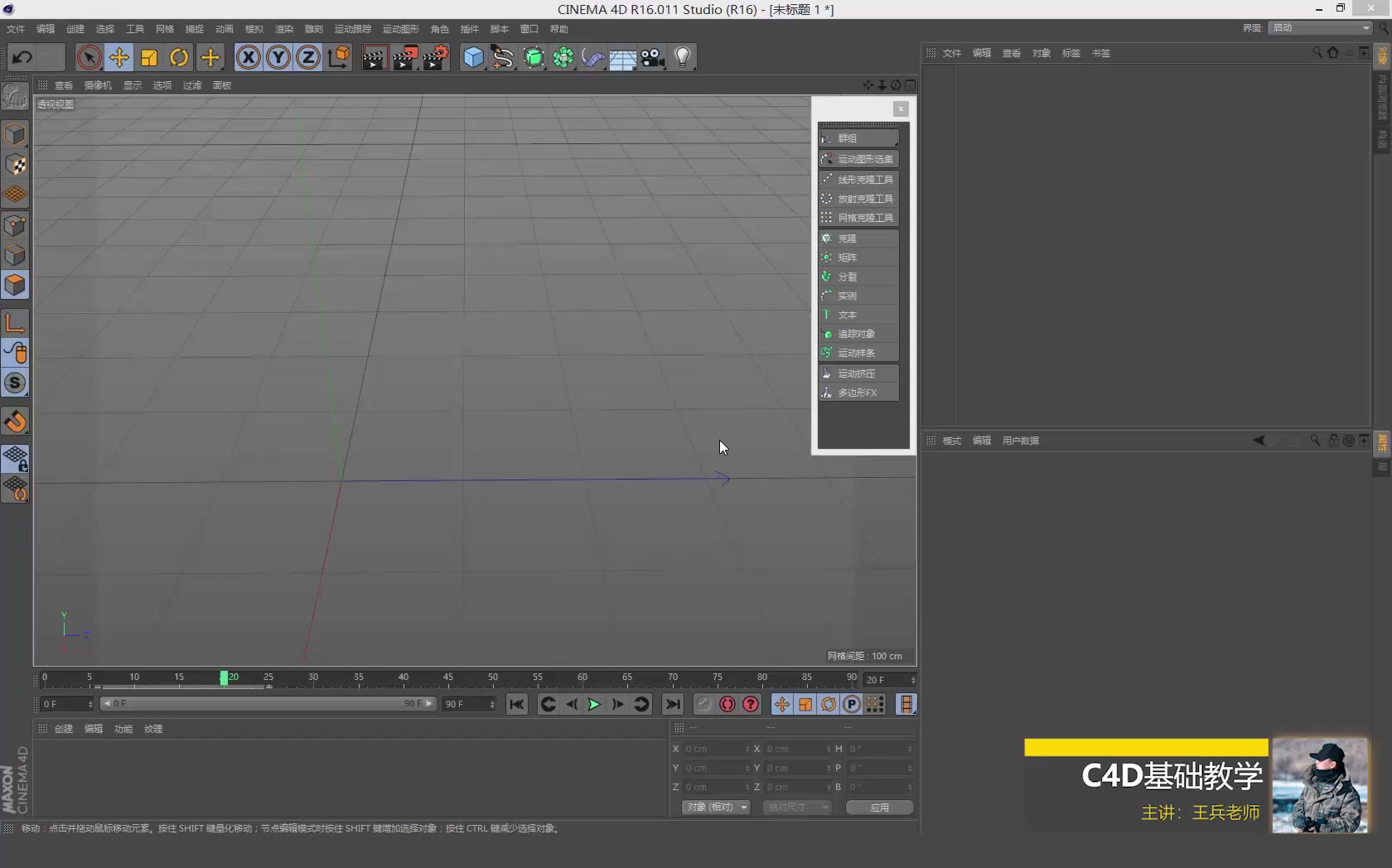The width and height of the screenshot is (1392, 868).
Task: Click the green array modeling icon
Action: tap(563, 57)
